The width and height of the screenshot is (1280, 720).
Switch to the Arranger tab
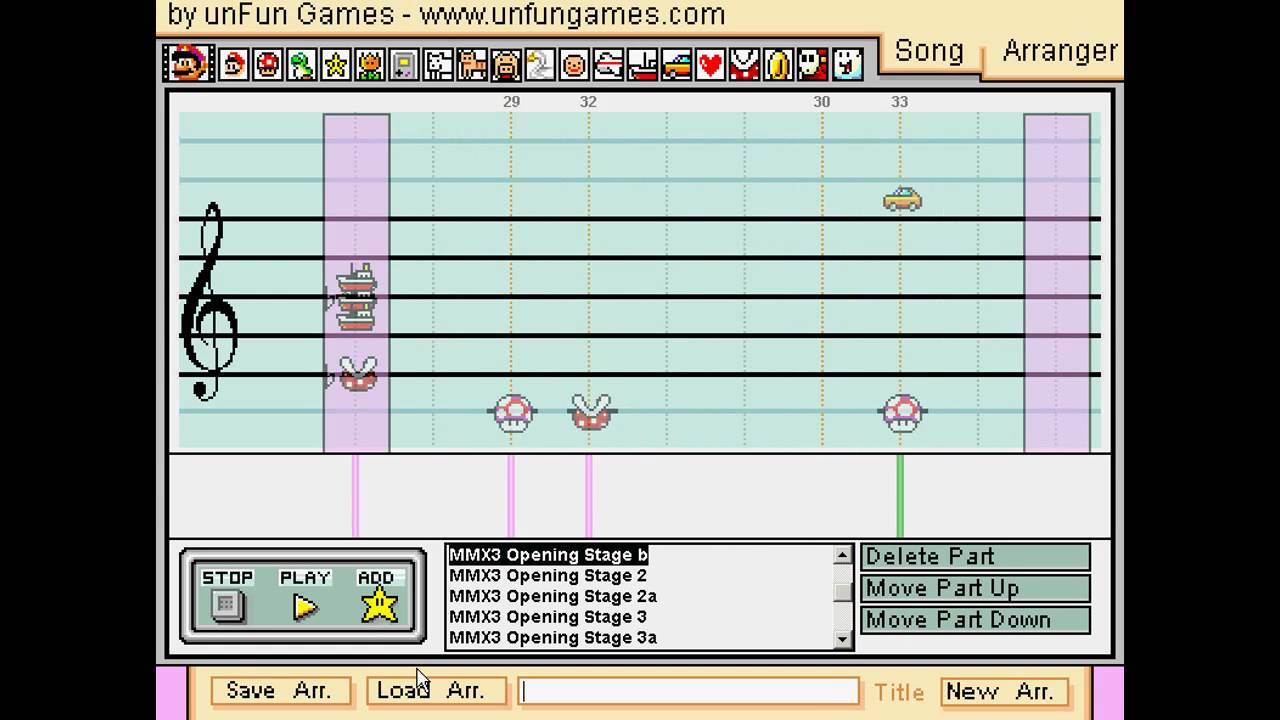pyautogui.click(x=1059, y=51)
